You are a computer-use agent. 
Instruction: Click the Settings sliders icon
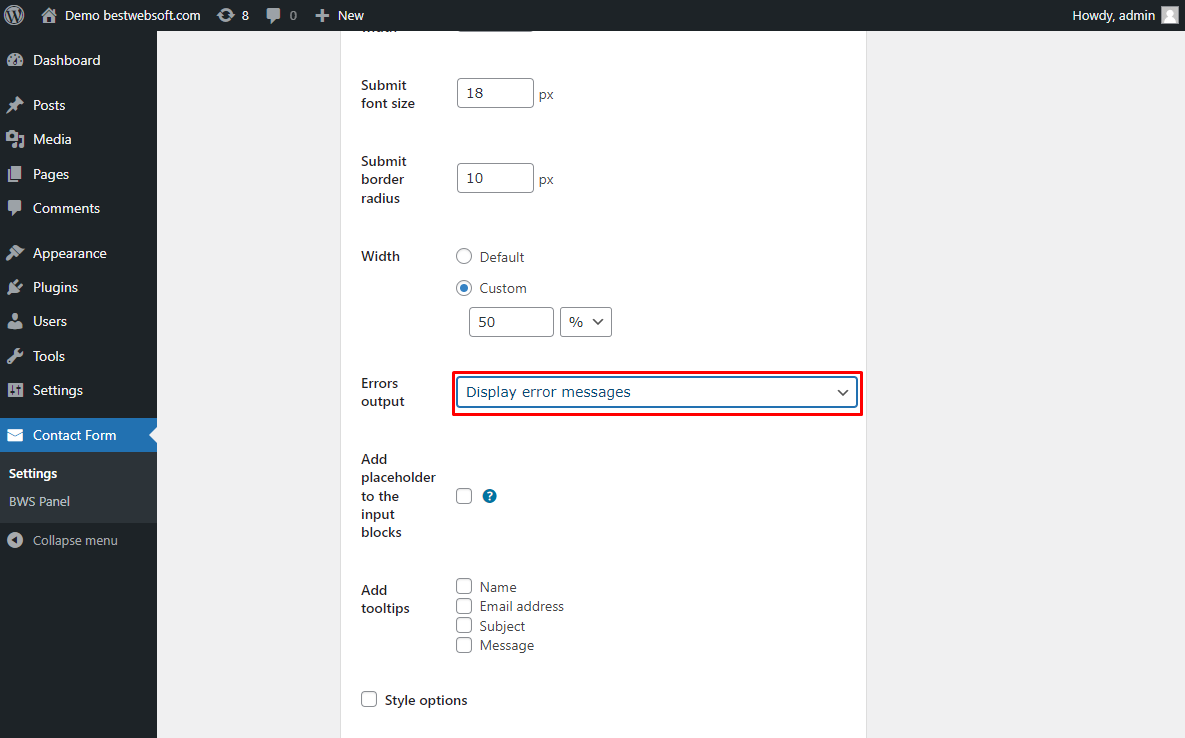(15, 390)
